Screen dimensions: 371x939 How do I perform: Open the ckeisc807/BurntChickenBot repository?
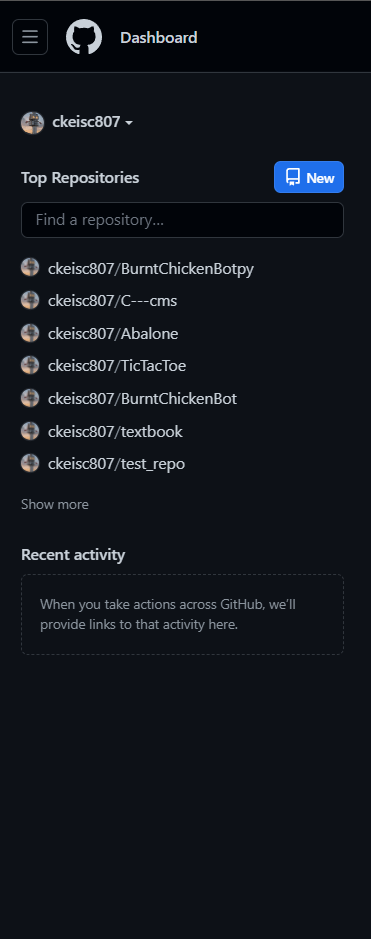coord(142,399)
